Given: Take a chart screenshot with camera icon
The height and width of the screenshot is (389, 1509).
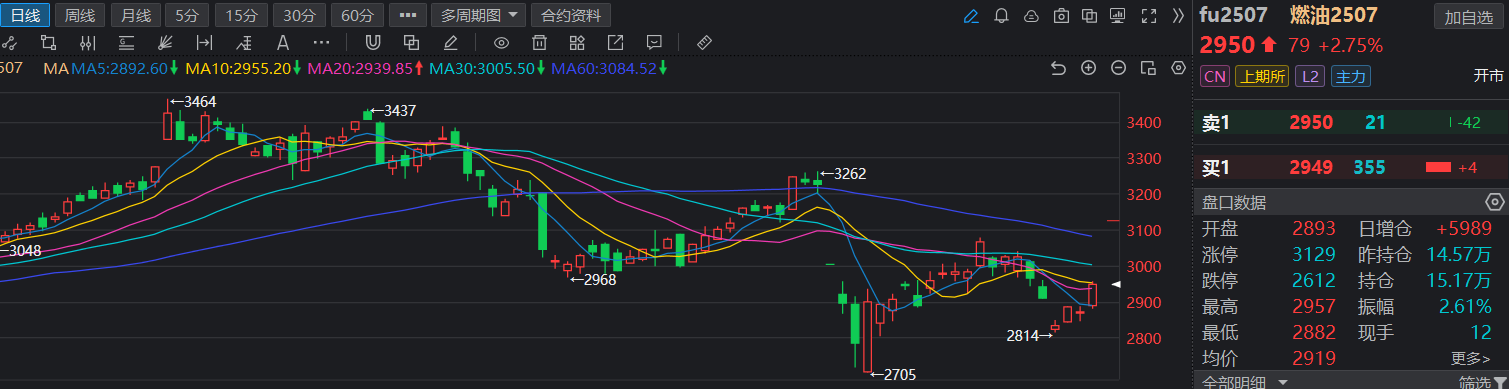Looking at the screenshot, I should (1062, 16).
